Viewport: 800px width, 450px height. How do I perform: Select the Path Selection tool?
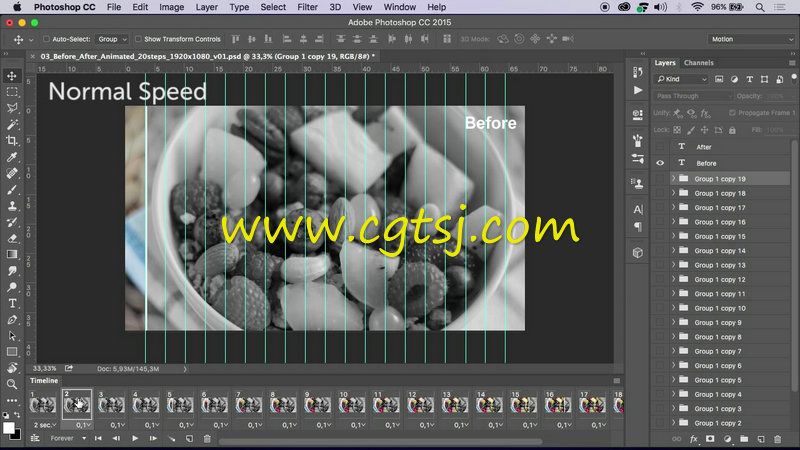point(12,336)
